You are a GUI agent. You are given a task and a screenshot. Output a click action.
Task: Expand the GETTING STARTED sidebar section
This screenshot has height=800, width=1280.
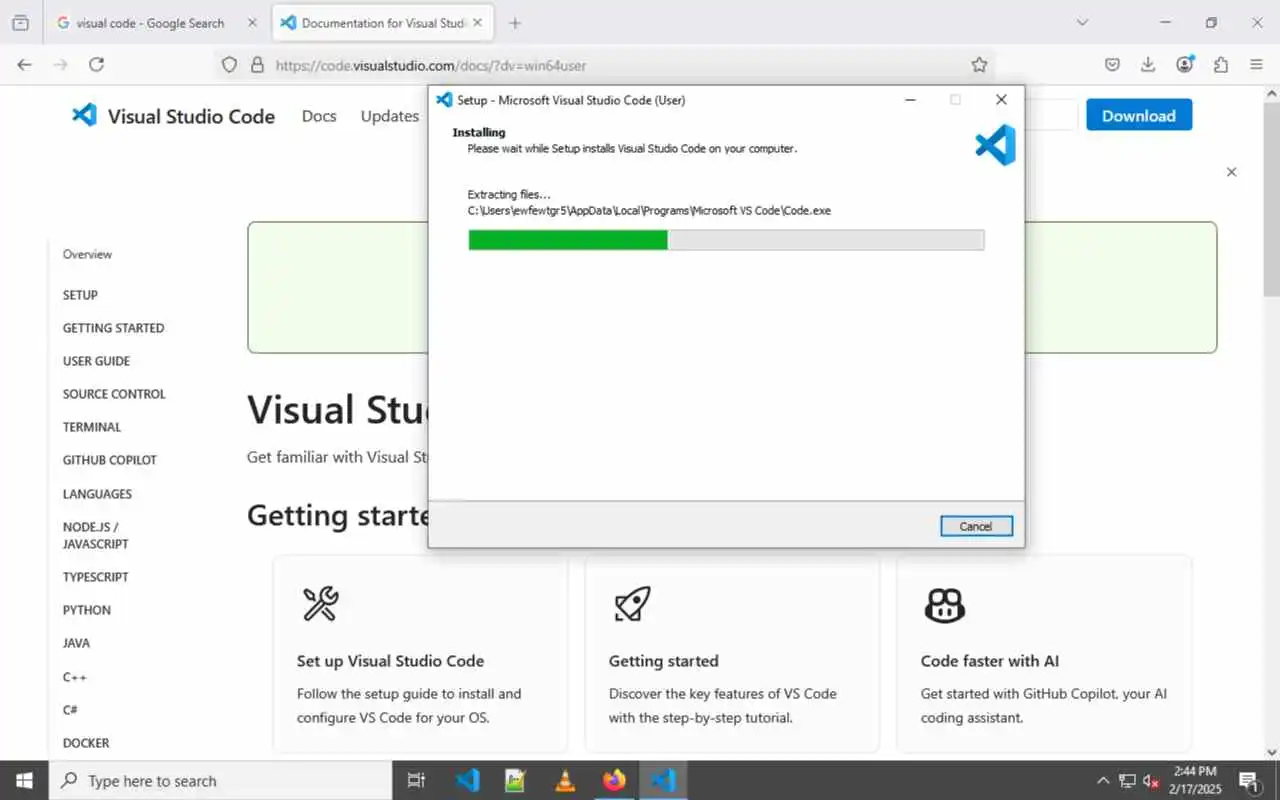pyautogui.click(x=113, y=328)
